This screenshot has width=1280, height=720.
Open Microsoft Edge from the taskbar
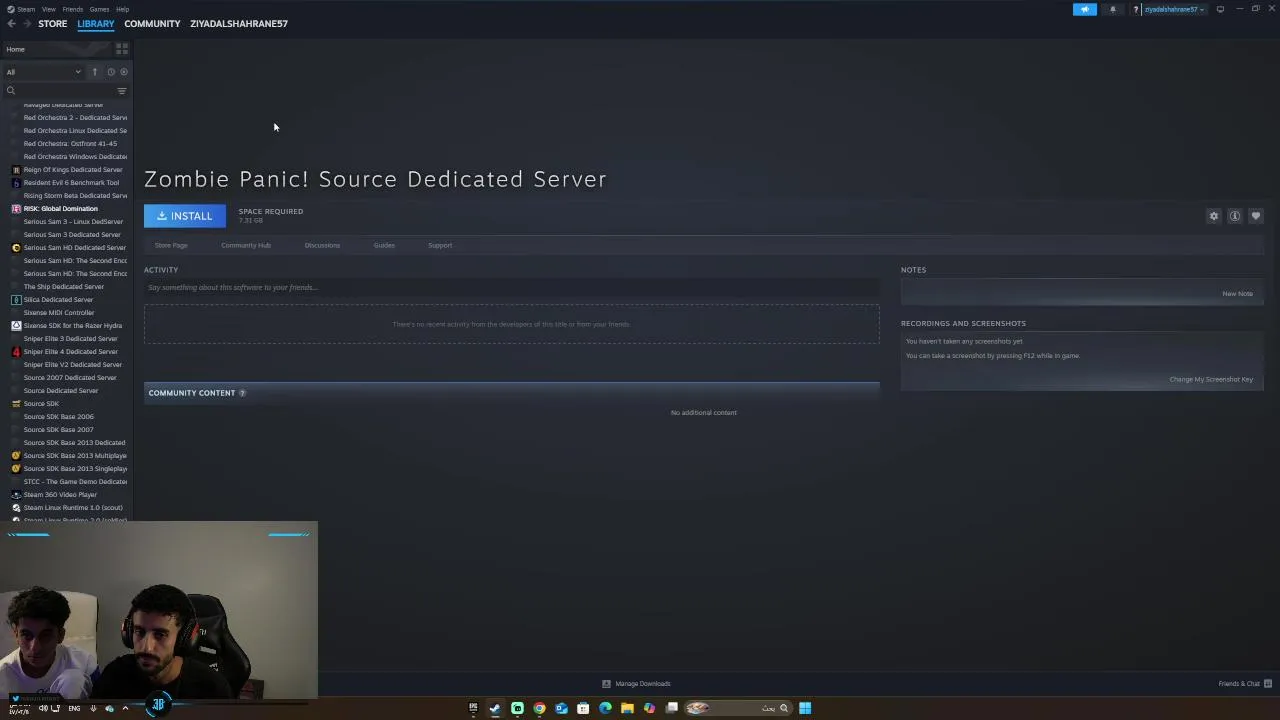(605, 708)
